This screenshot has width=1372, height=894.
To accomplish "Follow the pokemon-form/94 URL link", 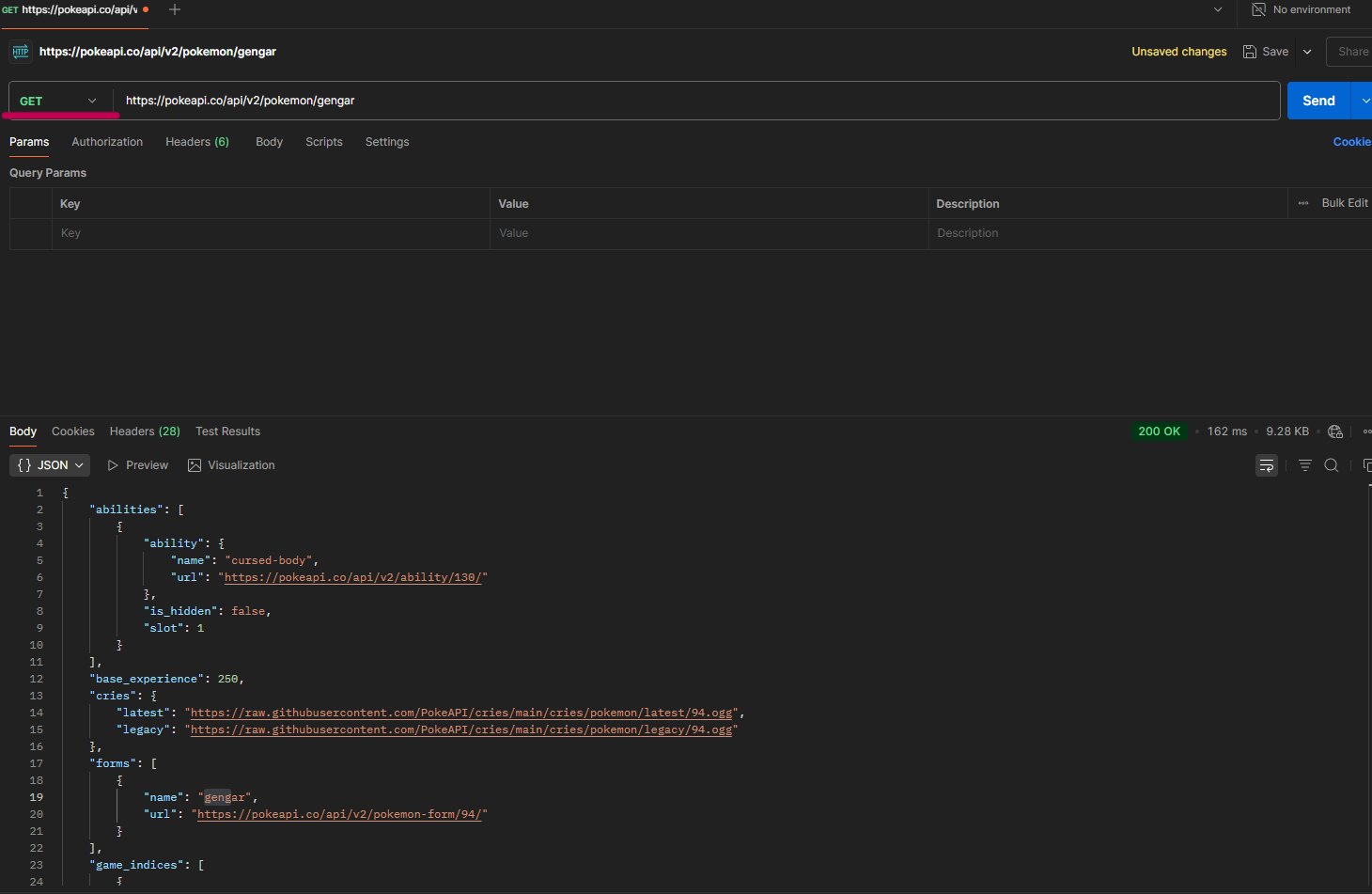I will click(340, 814).
